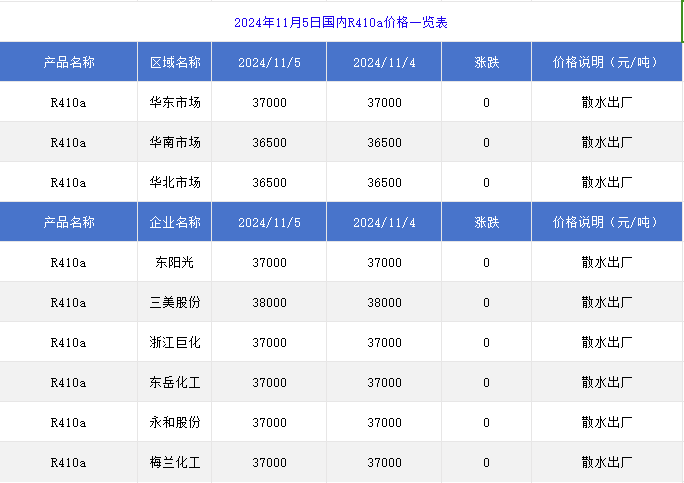Viewport: 684px width, 483px height.
Task: Click the 2024/11/5 price for 永和股份
Action: [x=269, y=423]
